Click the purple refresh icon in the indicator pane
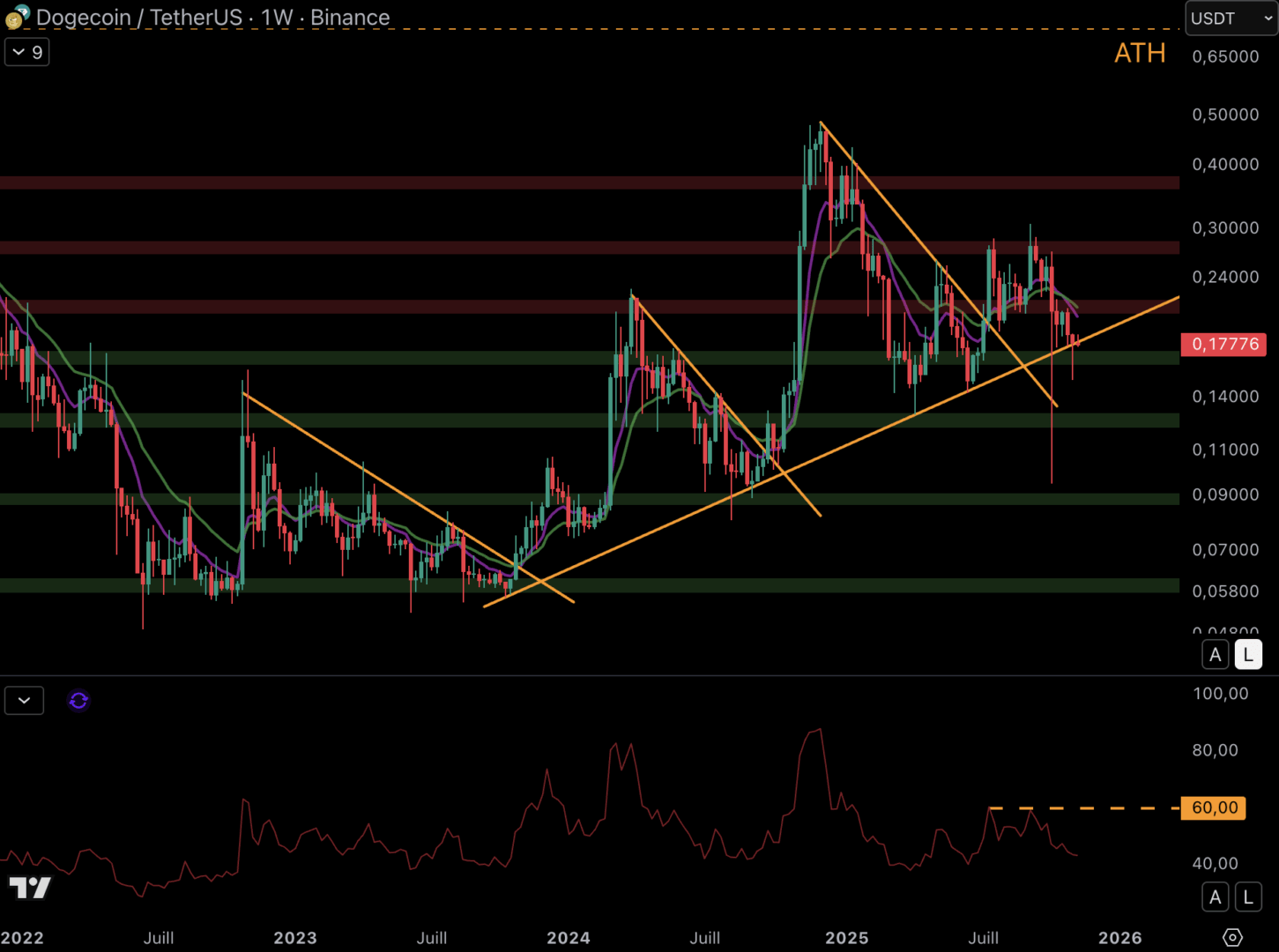 pos(78,700)
